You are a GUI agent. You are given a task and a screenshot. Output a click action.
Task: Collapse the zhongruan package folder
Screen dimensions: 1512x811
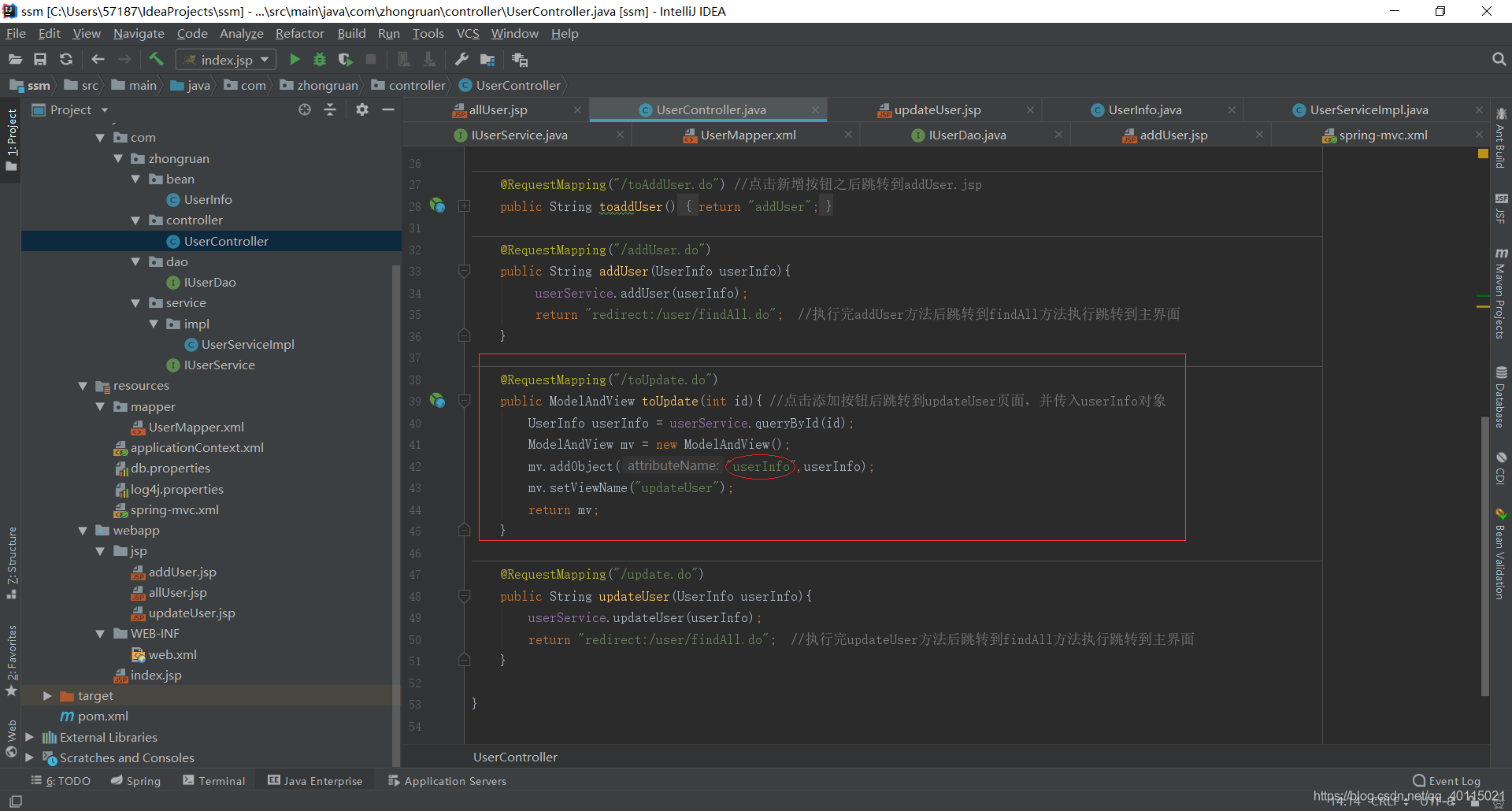(118, 159)
